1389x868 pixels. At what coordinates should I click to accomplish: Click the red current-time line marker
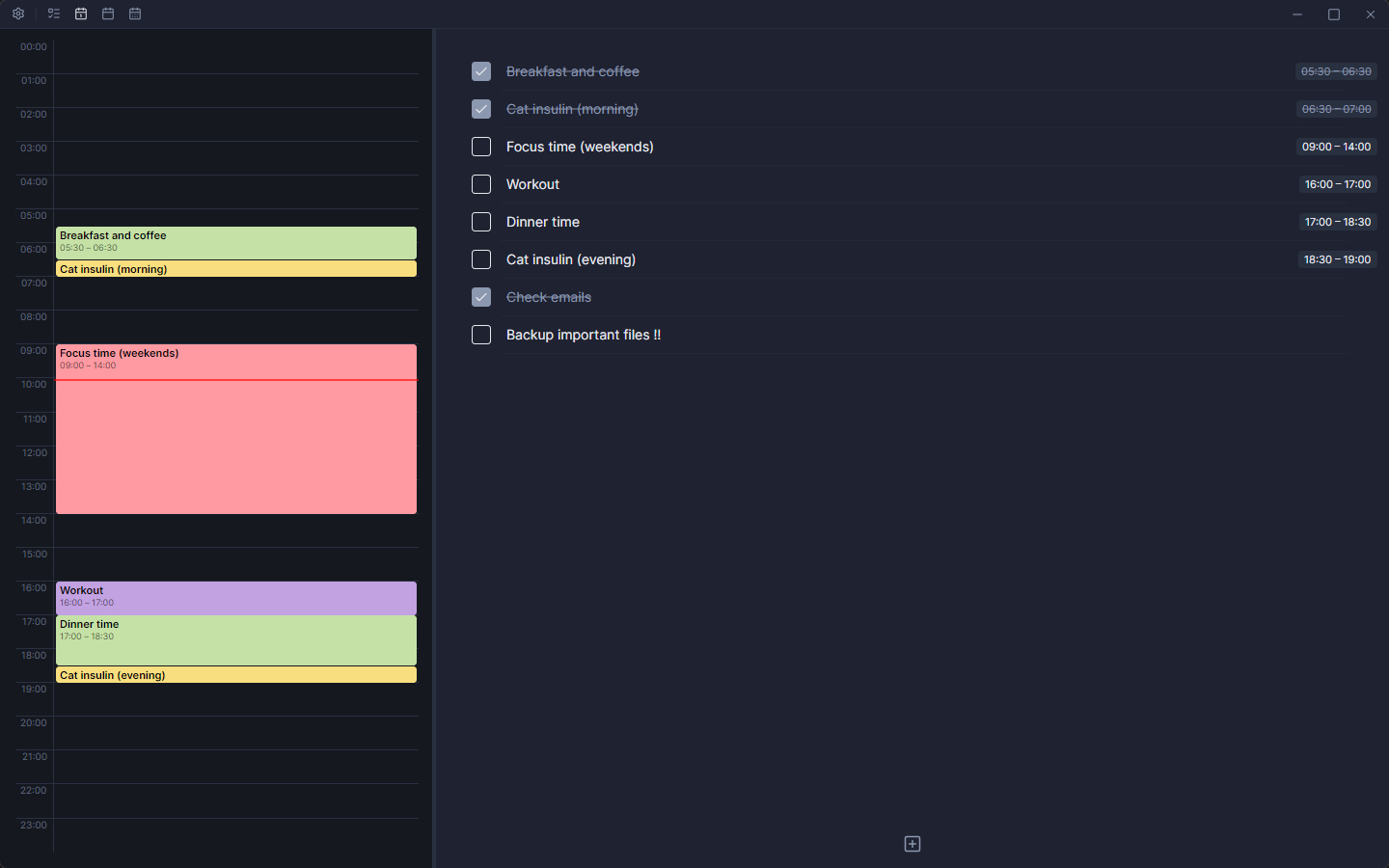[x=236, y=380]
